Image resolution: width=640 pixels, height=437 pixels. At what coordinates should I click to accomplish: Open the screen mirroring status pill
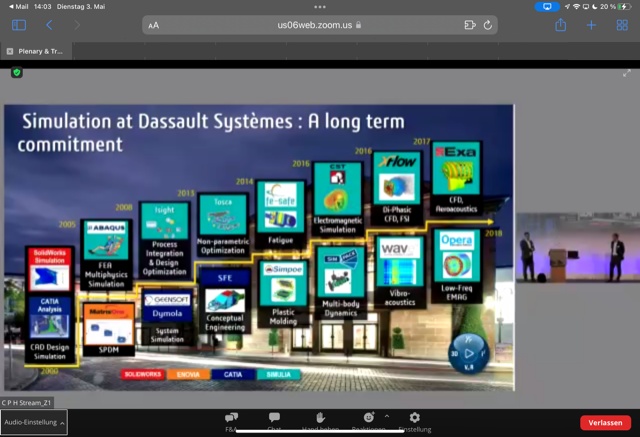547,7
